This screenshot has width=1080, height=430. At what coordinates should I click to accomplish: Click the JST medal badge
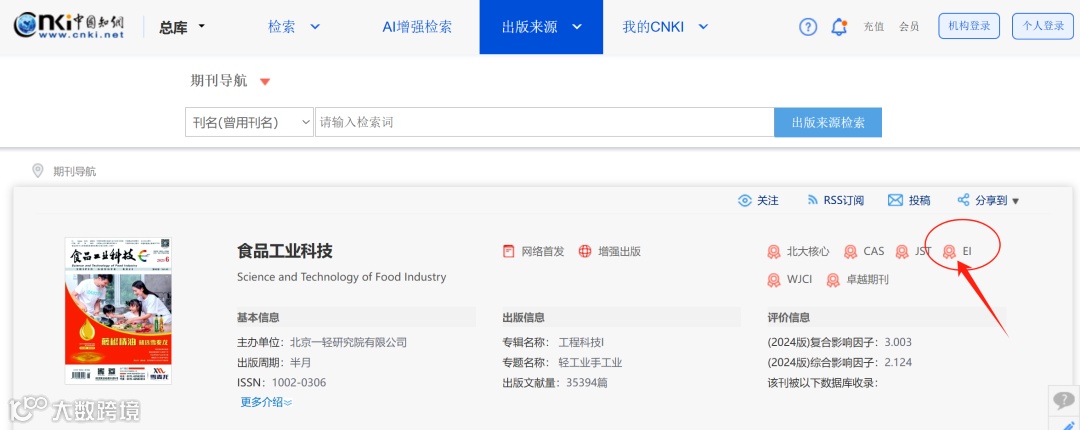click(x=902, y=252)
